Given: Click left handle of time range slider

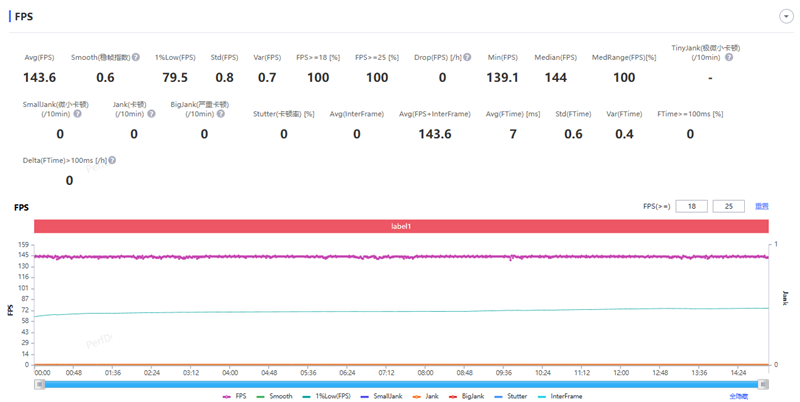Looking at the screenshot, I should [x=40, y=384].
